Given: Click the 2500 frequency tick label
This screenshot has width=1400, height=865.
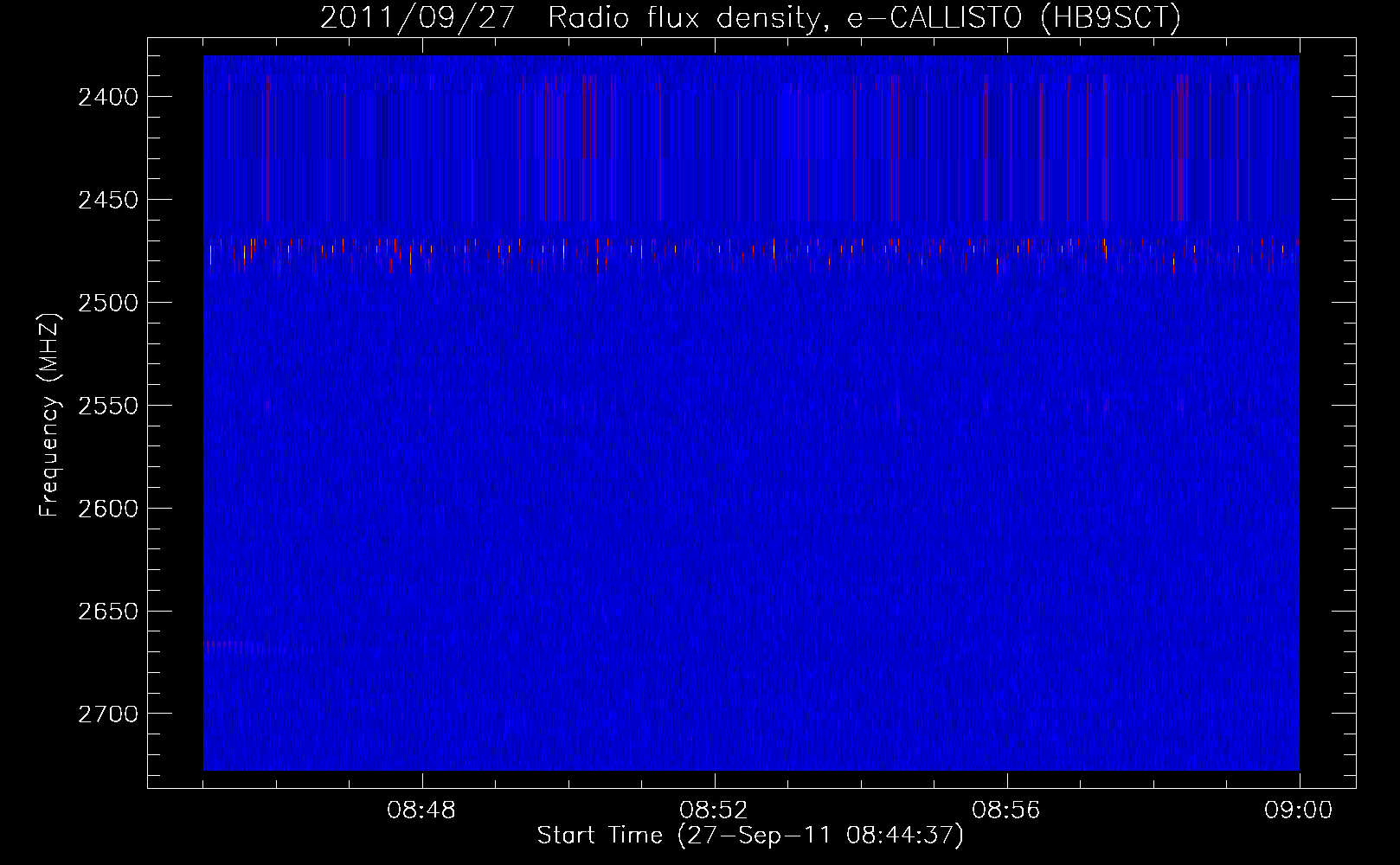Looking at the screenshot, I should (x=108, y=303).
